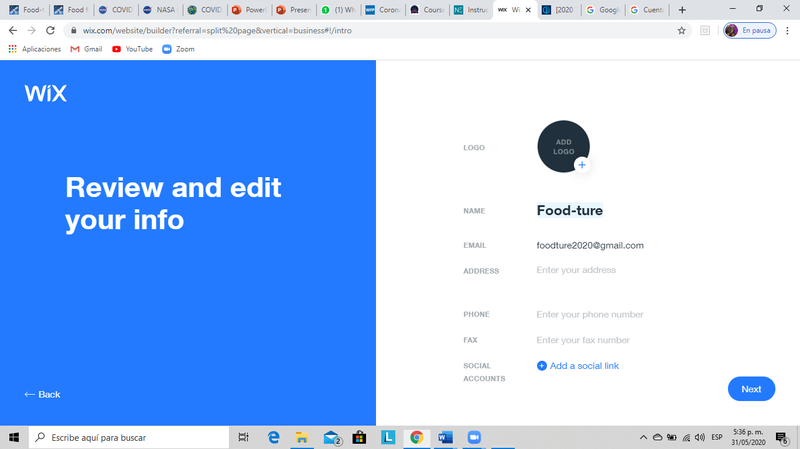Viewport: 800px width, 449px height.
Task: Open a new browser tab
Action: (682, 10)
